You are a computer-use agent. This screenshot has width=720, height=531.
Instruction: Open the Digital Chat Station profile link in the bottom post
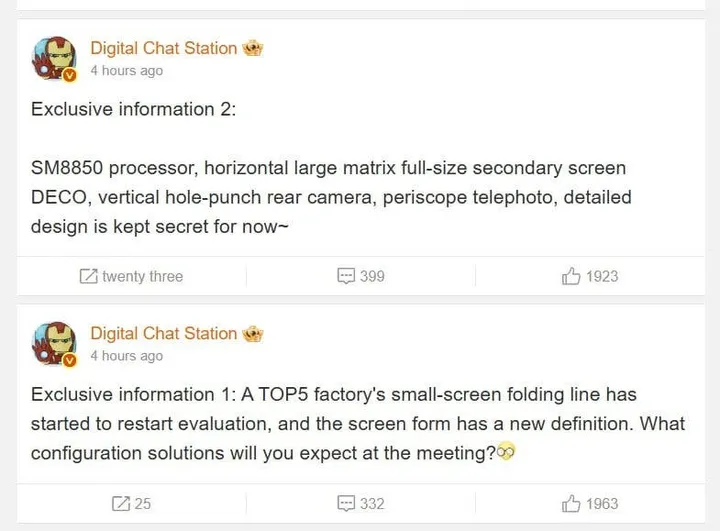(164, 333)
